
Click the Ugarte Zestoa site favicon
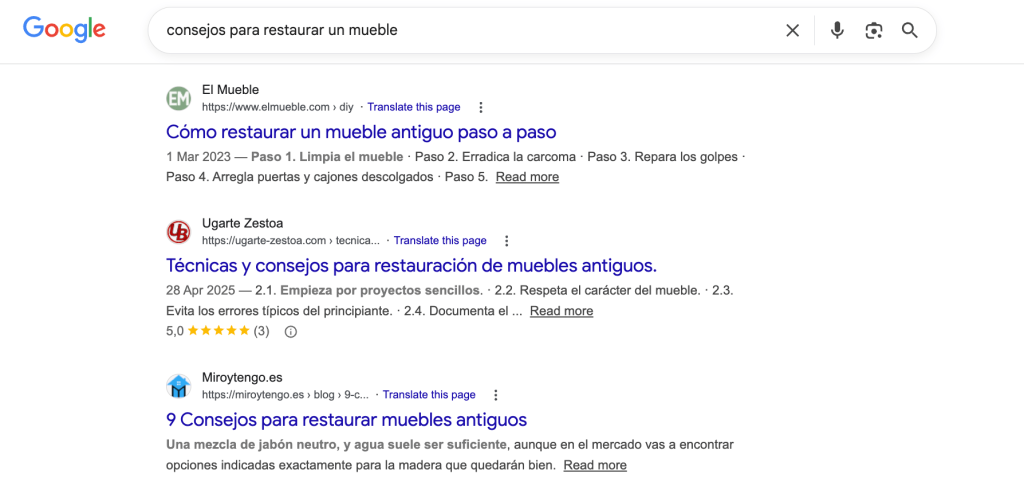(178, 232)
